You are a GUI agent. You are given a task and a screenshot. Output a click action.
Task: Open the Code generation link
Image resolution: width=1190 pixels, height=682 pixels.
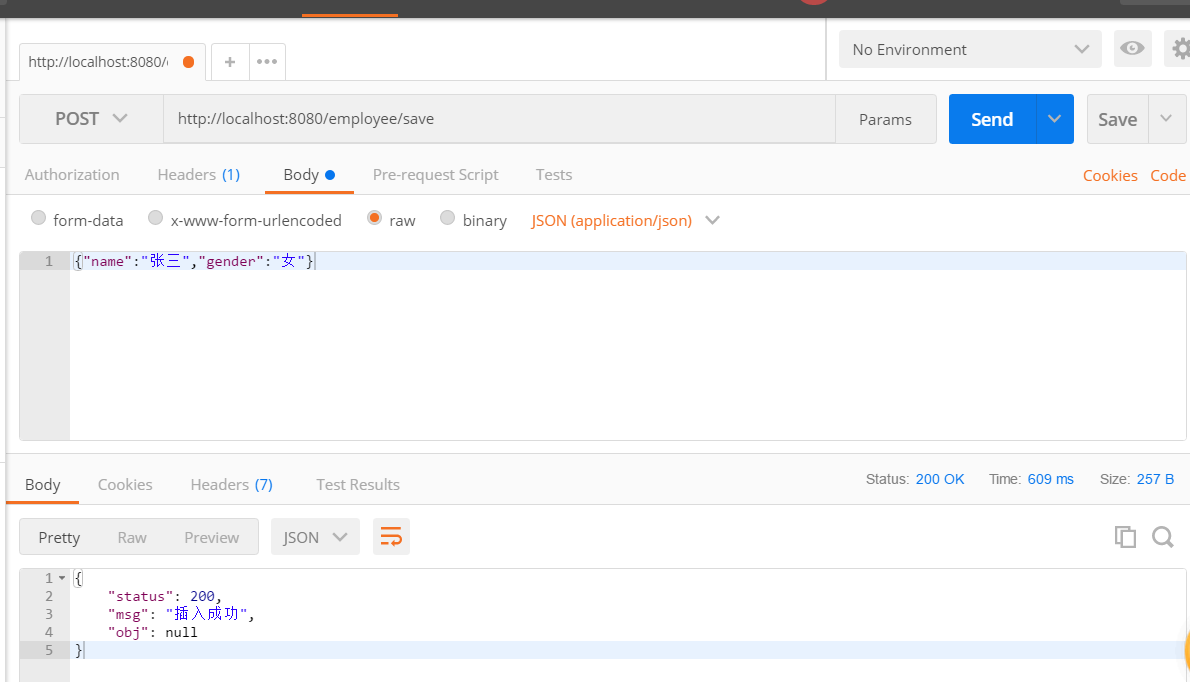tap(1168, 175)
